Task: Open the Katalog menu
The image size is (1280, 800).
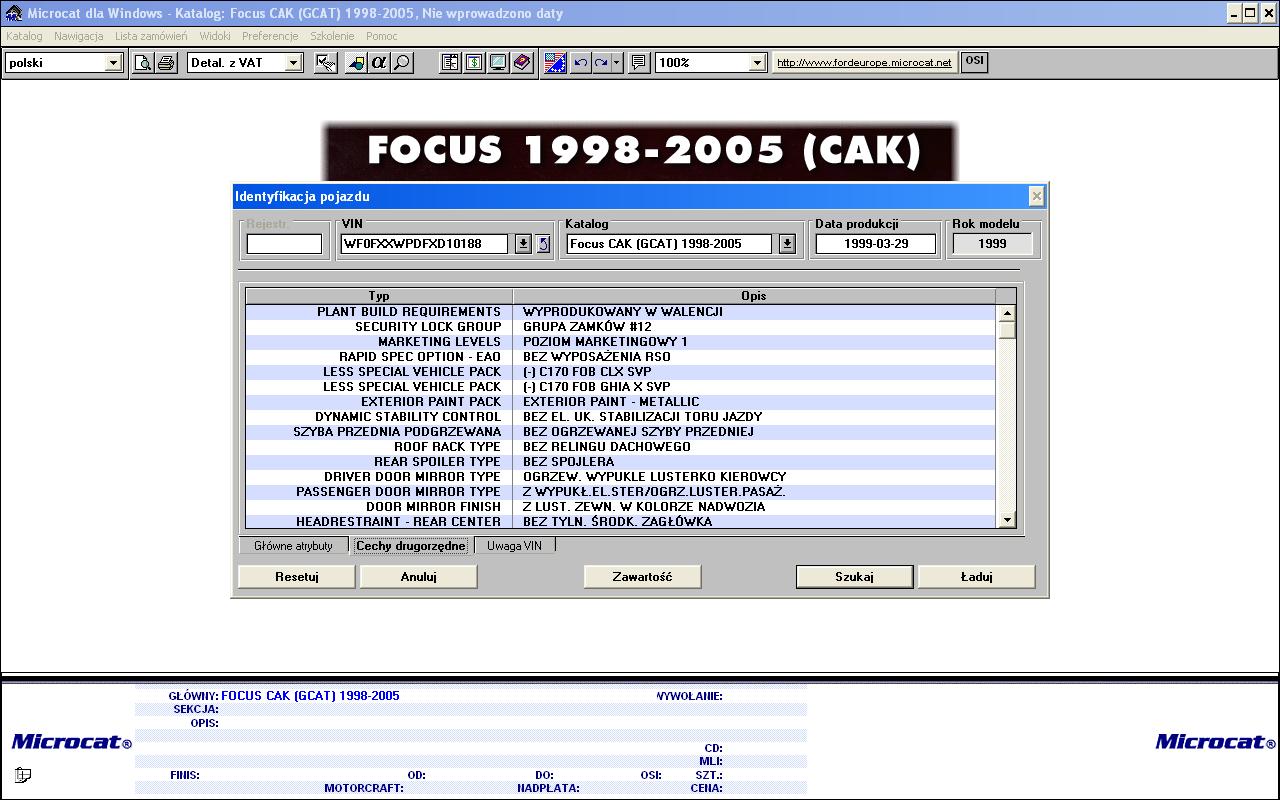Action: (24, 36)
